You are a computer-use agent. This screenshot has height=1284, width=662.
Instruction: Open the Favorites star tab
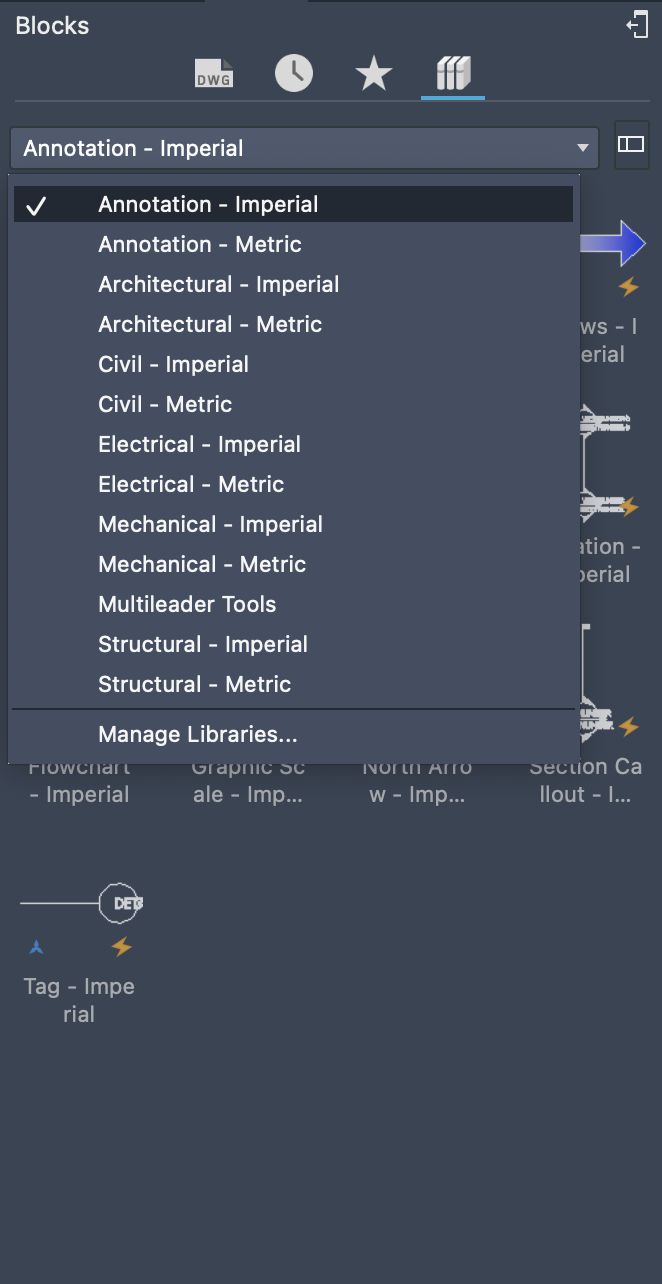click(x=374, y=74)
